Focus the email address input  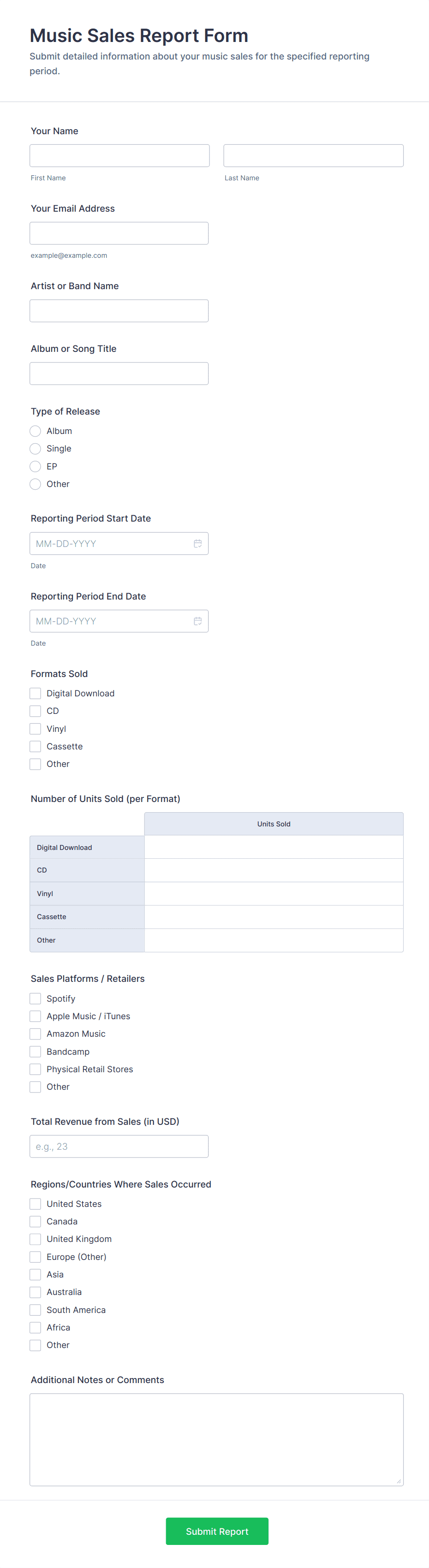point(119,233)
